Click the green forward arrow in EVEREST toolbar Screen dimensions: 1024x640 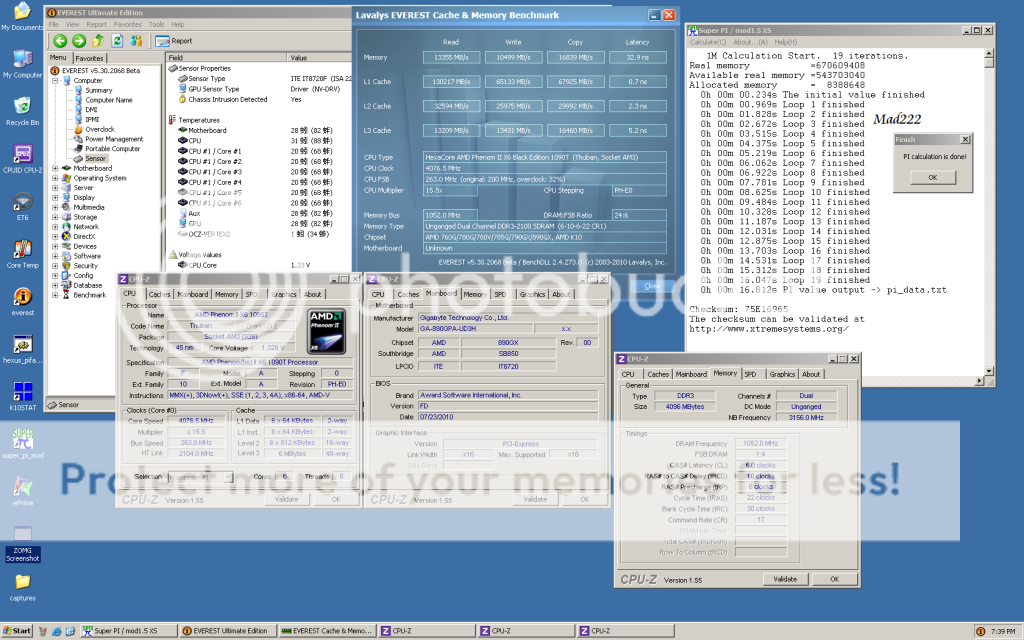point(79,41)
